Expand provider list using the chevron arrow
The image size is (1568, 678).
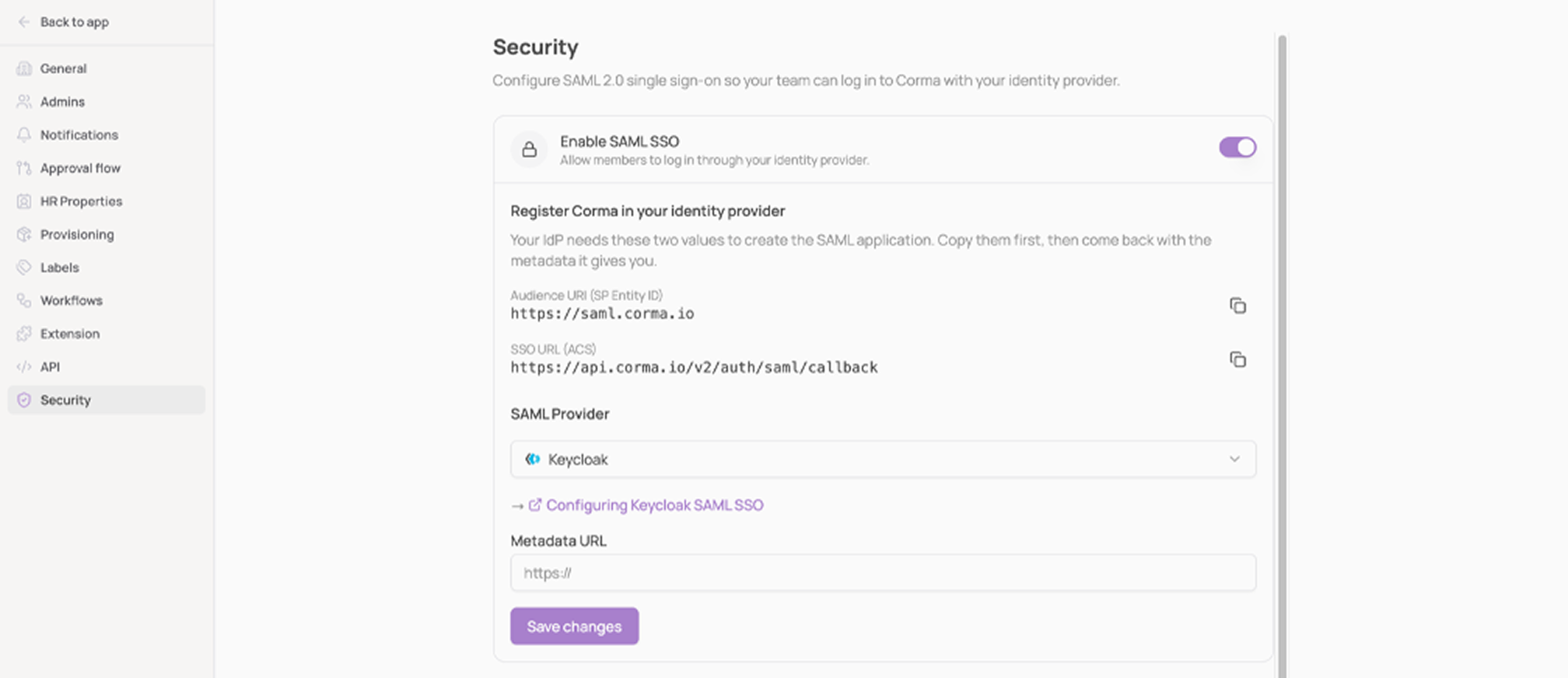coord(1234,459)
